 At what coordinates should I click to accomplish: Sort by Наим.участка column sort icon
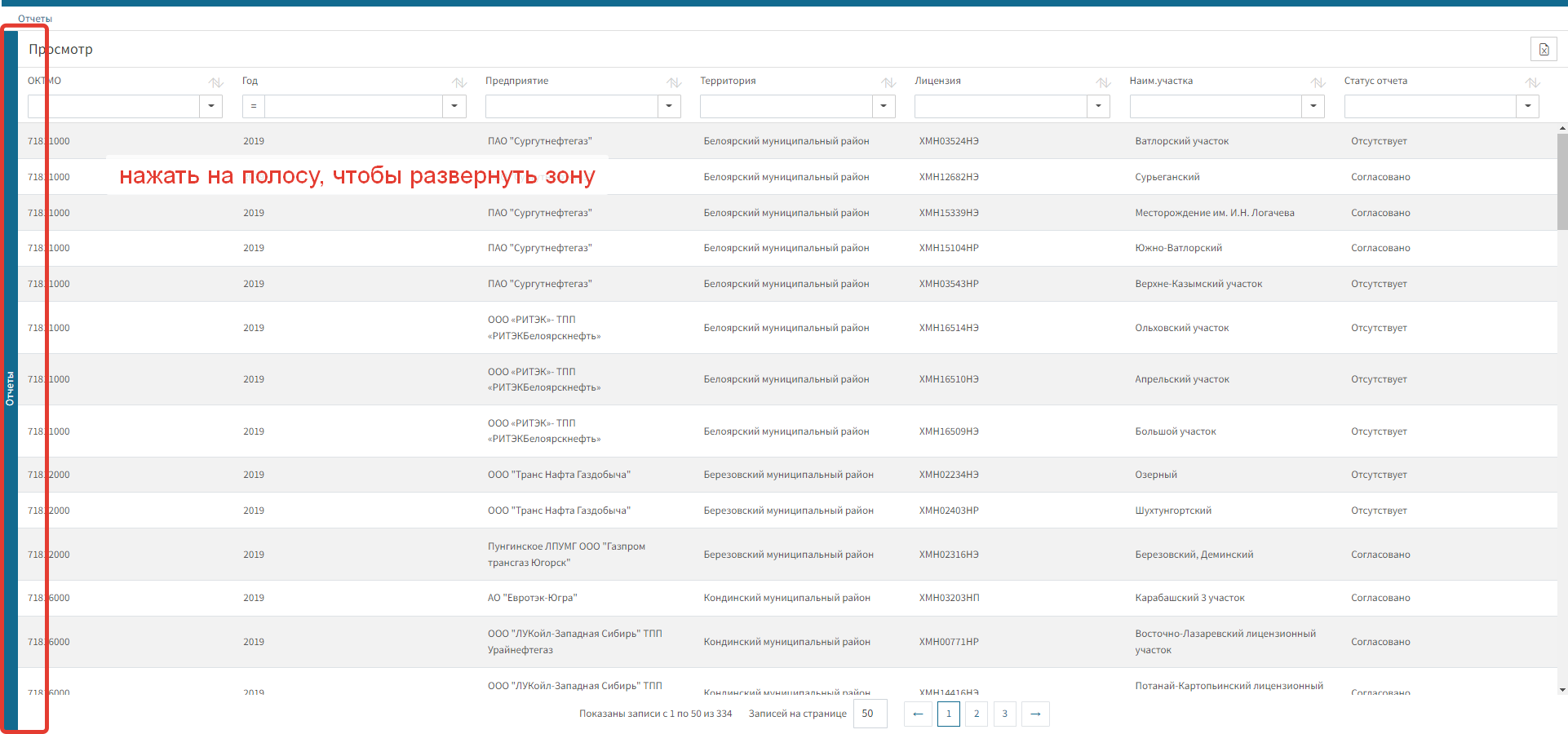[1318, 82]
